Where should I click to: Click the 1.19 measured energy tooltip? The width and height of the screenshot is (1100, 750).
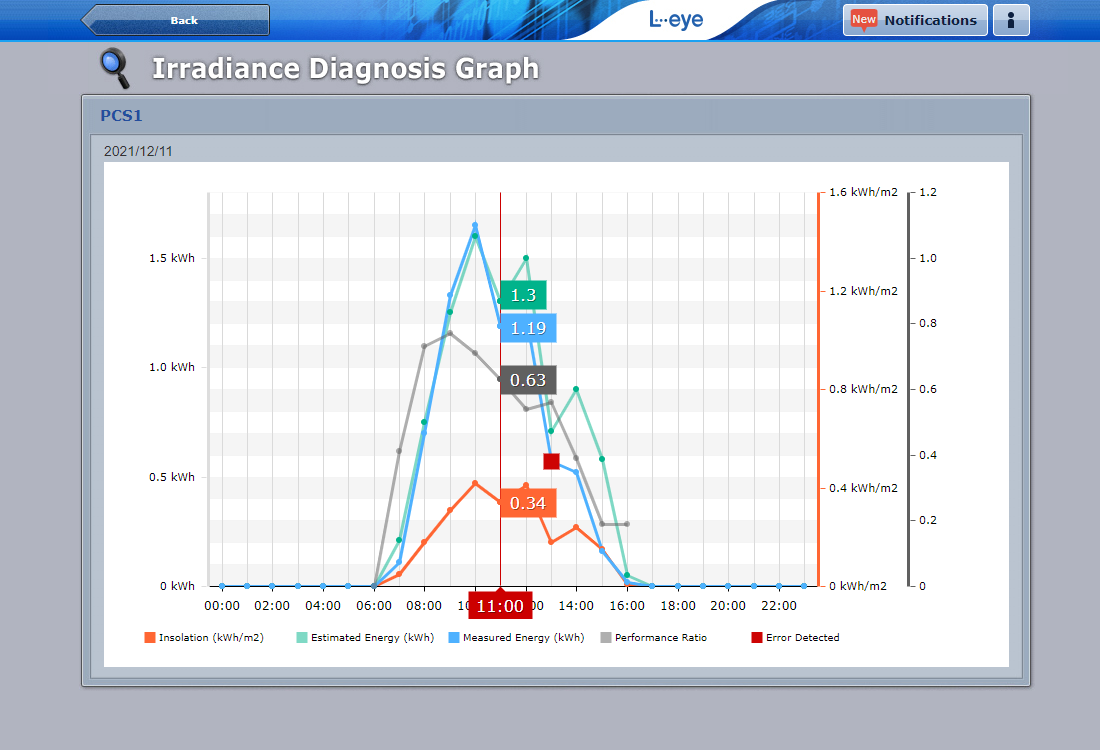(528, 328)
